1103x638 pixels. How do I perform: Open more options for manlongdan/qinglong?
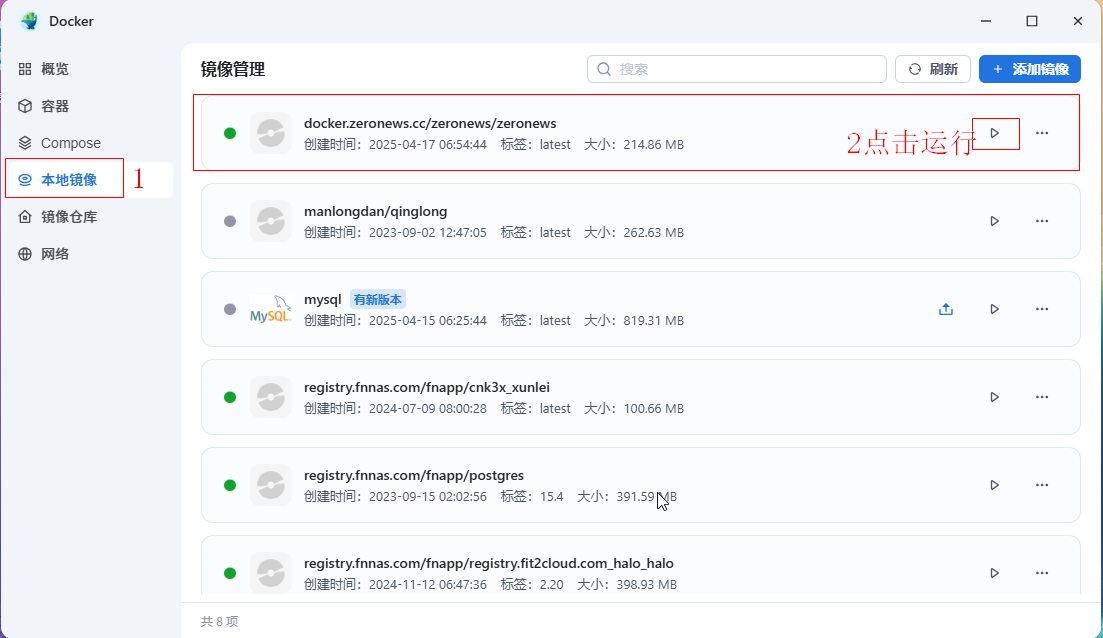pos(1042,221)
